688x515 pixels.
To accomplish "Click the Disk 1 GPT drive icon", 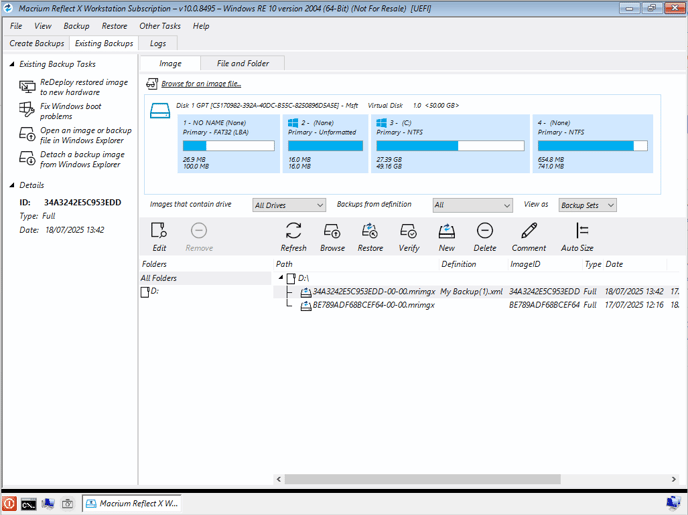I will tap(160, 111).
